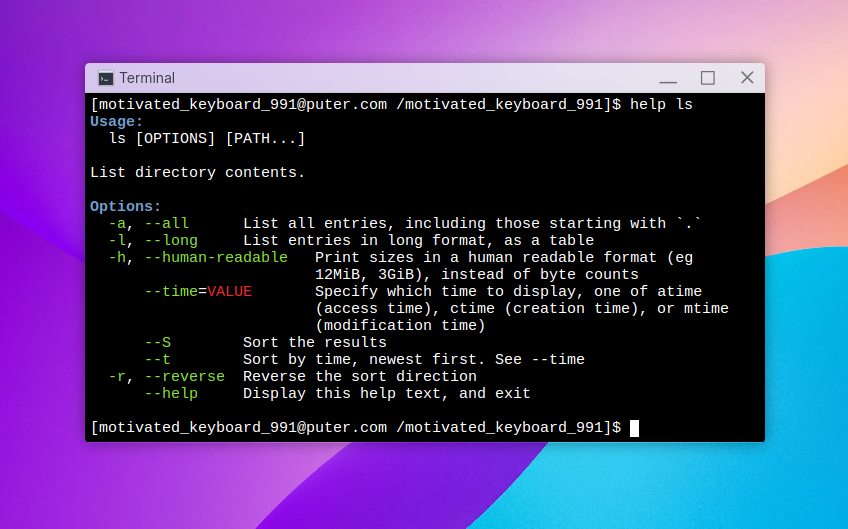Image resolution: width=848 pixels, height=529 pixels.
Task: Click the '-a, --all' option
Action: (x=148, y=223)
